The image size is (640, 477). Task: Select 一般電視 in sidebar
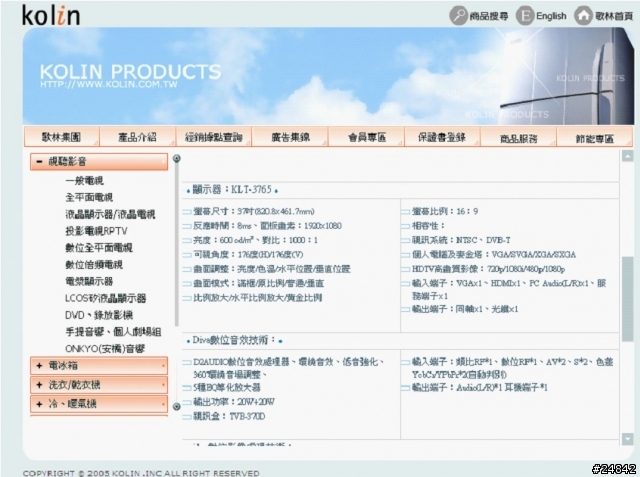(x=84, y=180)
